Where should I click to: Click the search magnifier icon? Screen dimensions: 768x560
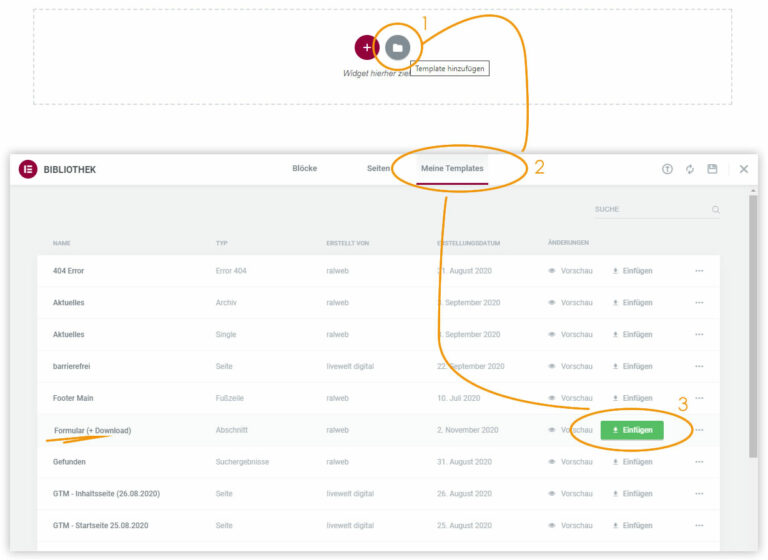tap(716, 210)
